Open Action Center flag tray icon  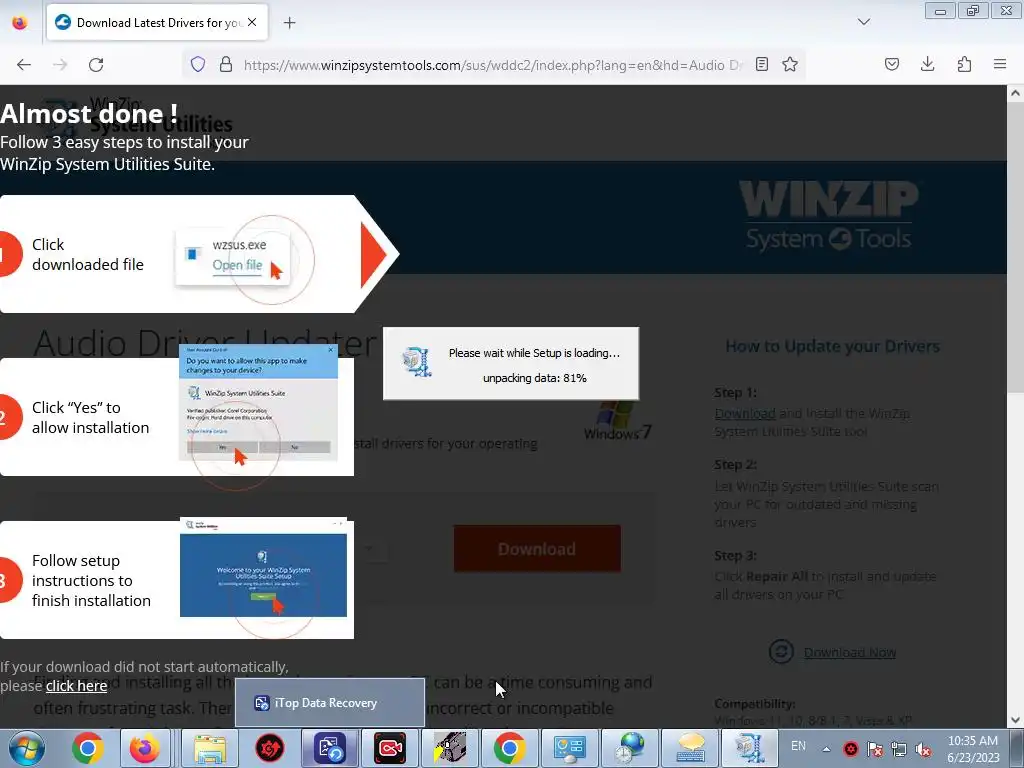[874, 749]
